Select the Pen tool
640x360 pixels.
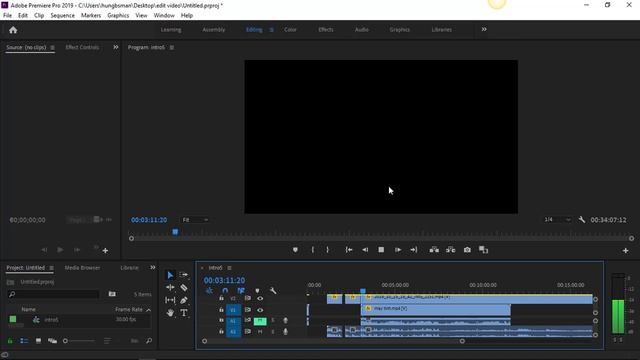click(184, 300)
